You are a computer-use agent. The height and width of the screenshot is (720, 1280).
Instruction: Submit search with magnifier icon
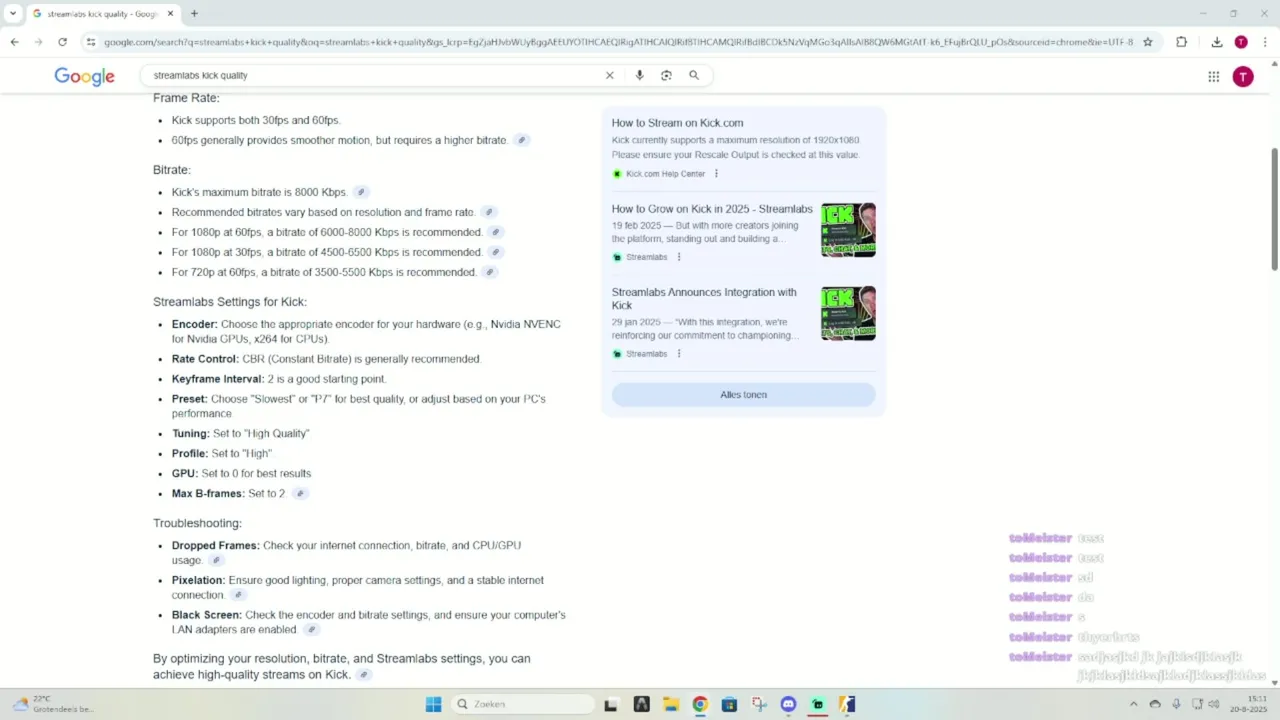tap(694, 75)
